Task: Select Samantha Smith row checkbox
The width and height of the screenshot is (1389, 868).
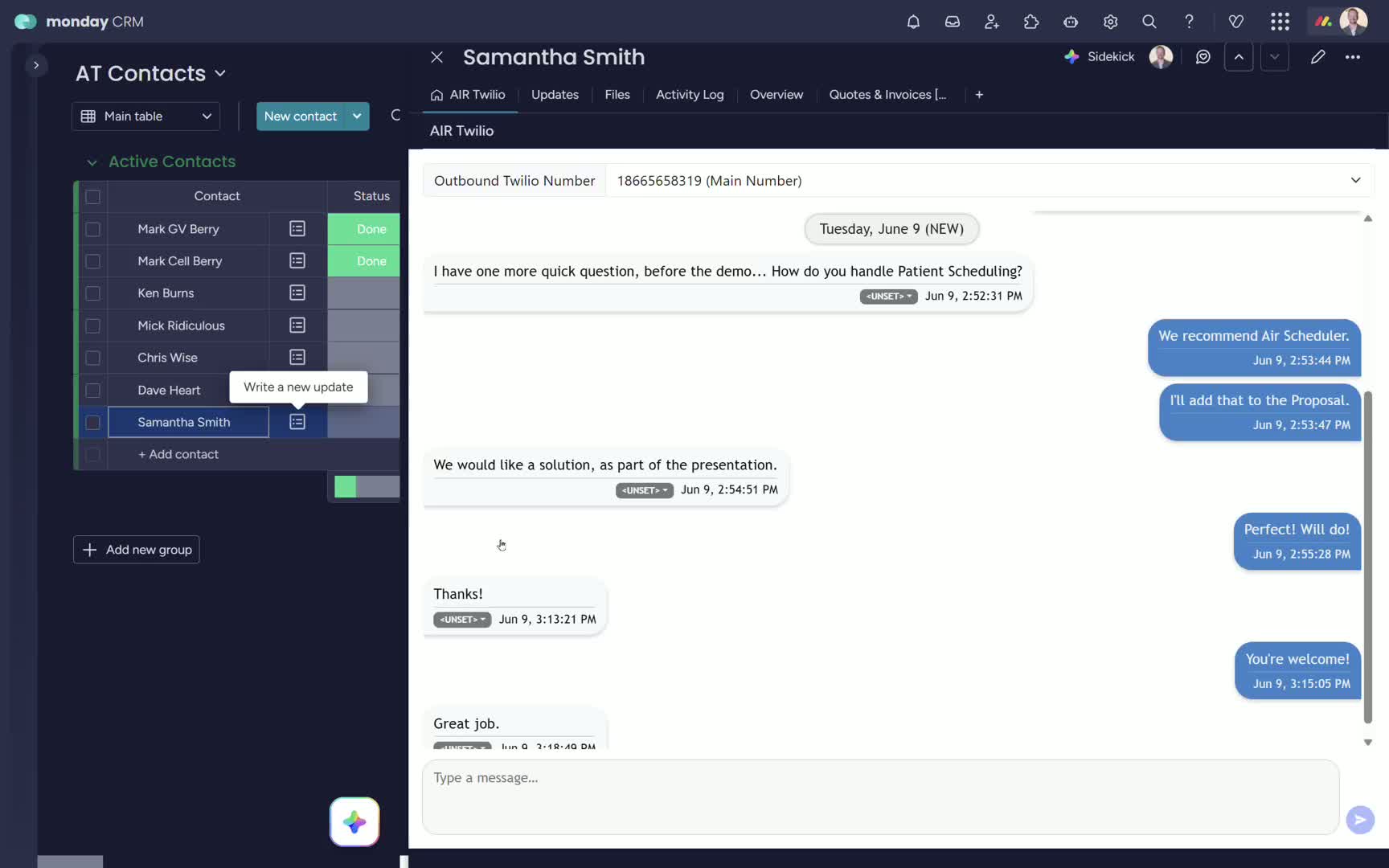Action: 92,422
